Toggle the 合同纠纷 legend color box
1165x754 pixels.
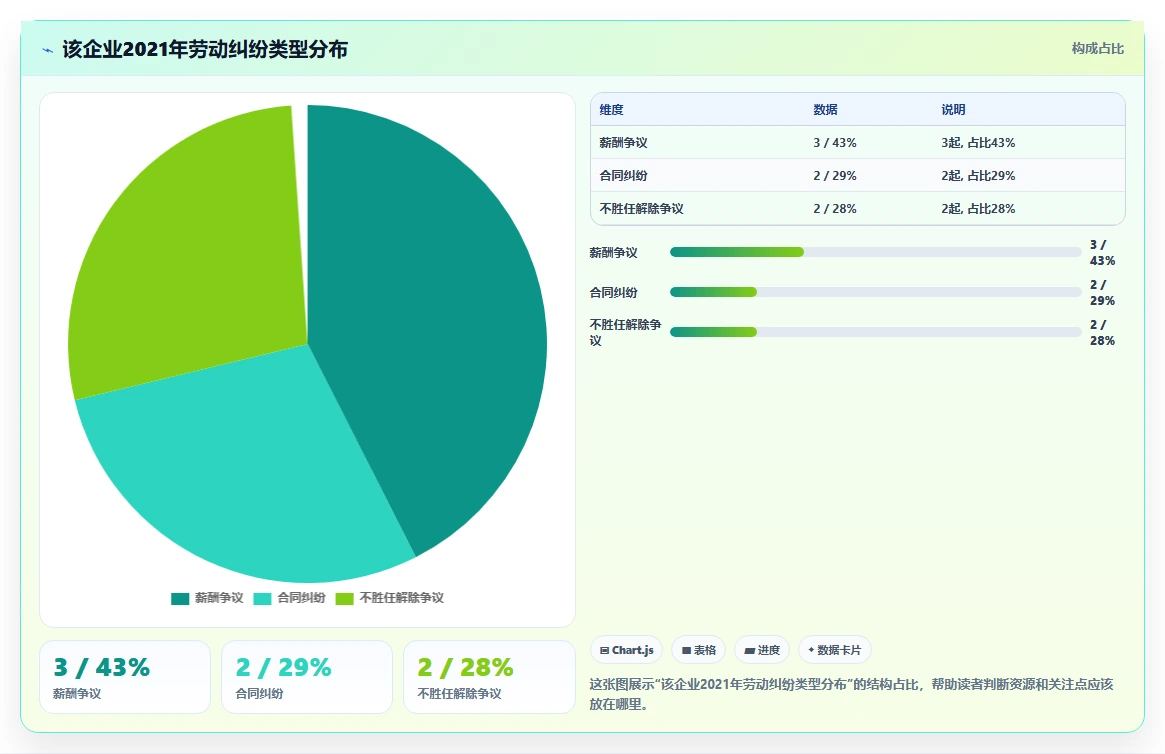click(262, 599)
